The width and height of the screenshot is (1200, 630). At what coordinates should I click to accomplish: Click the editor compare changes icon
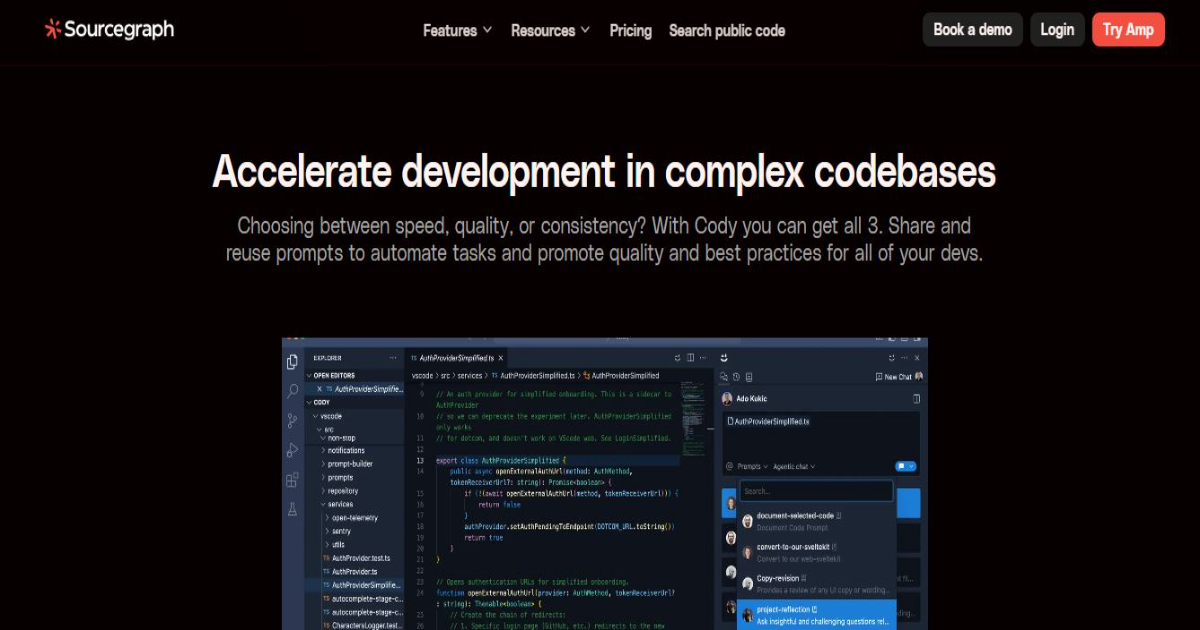(677, 357)
